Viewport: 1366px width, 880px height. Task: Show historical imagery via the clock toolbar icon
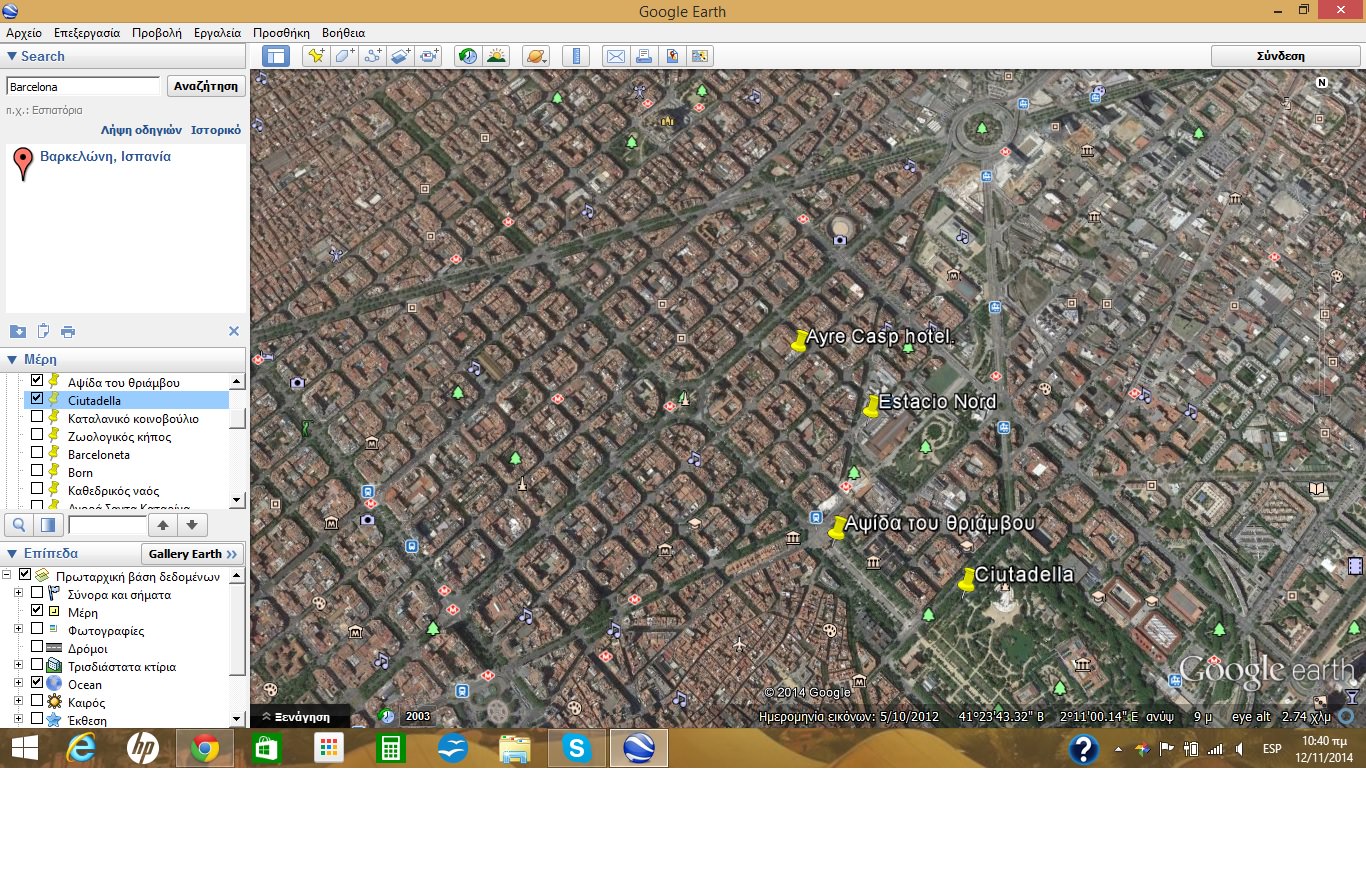(467, 56)
